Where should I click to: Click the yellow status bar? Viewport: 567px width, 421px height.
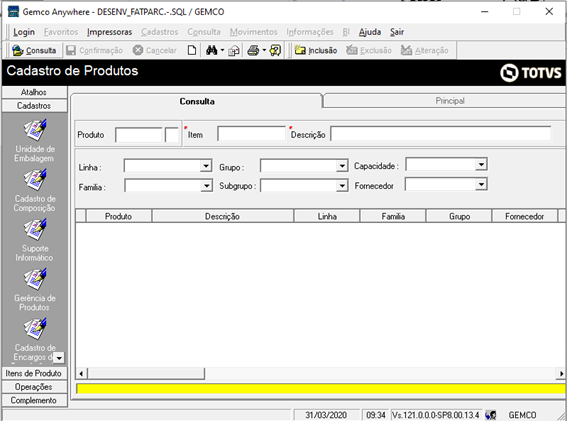click(x=321, y=388)
